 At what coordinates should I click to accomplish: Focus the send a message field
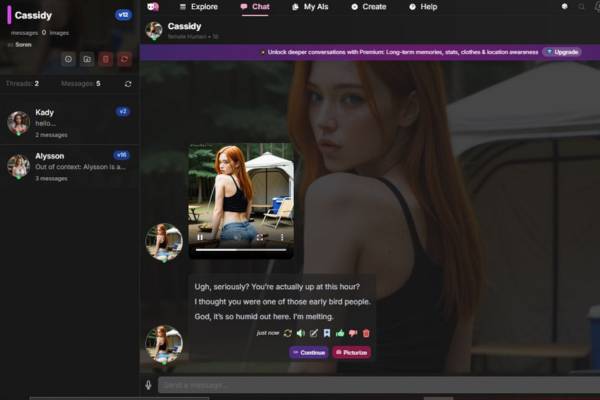(379, 385)
